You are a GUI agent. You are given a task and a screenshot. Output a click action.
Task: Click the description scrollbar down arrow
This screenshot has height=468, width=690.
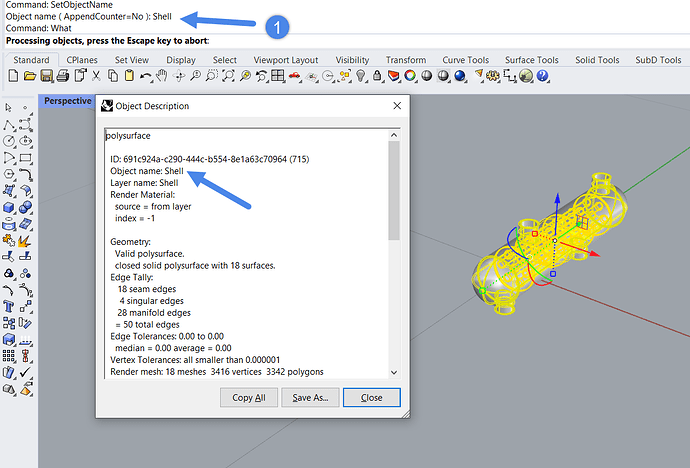pos(394,372)
